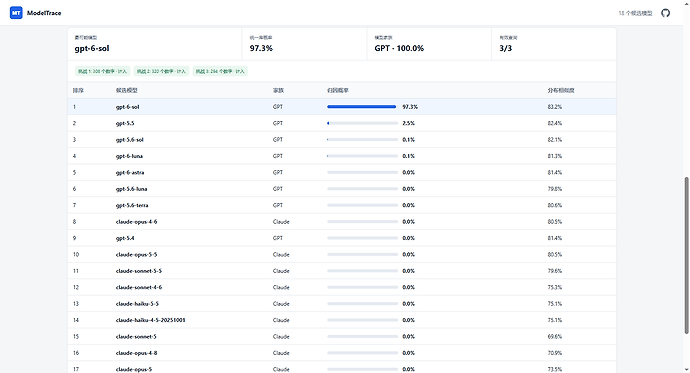Click the blue MT logo icon

click(16, 13)
